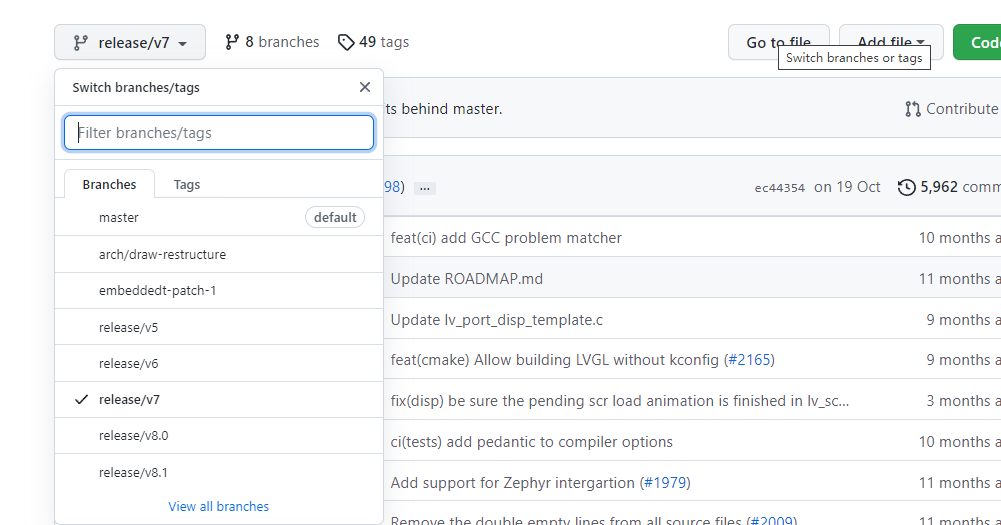Close the Switch branches/tags popup

pyautogui.click(x=365, y=87)
